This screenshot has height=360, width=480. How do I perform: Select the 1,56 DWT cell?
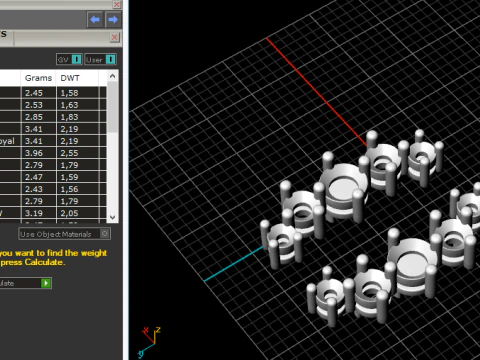pos(78,189)
